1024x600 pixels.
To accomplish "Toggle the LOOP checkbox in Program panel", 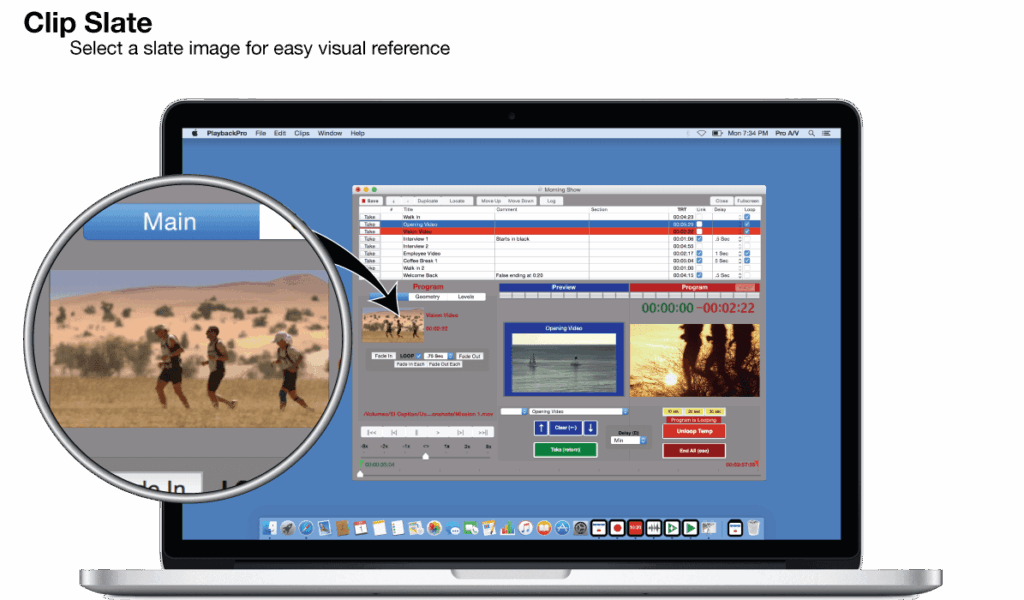I will 419,356.
